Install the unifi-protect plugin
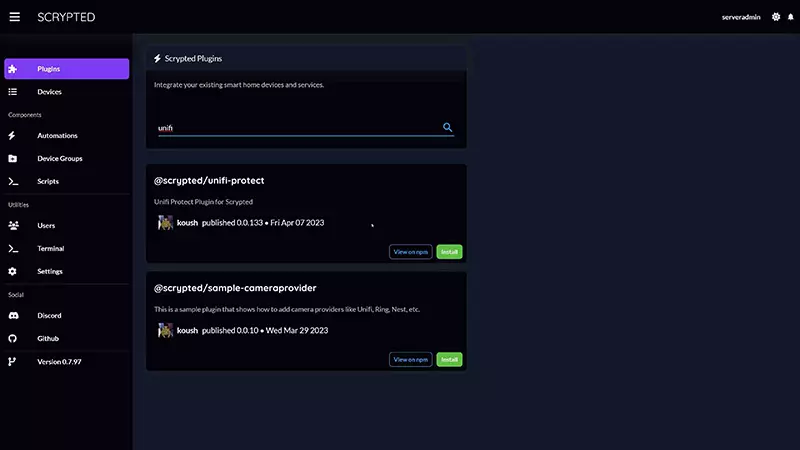800x450 pixels. point(449,252)
